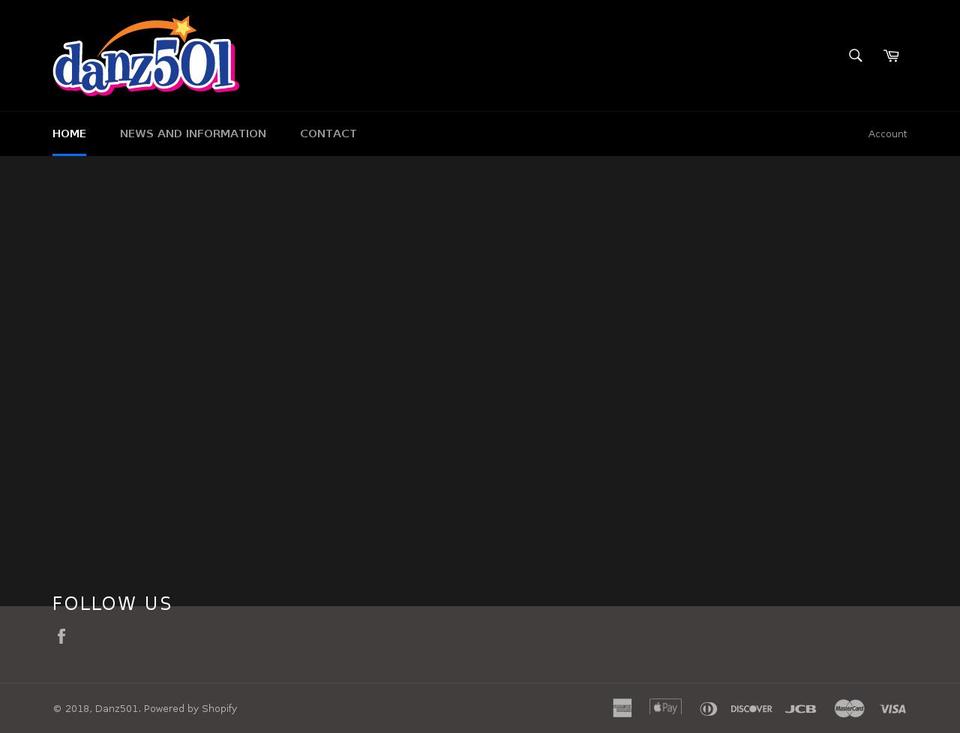Click the © 2018 copyright text
Screen dimensions: 960x733
click(x=72, y=709)
